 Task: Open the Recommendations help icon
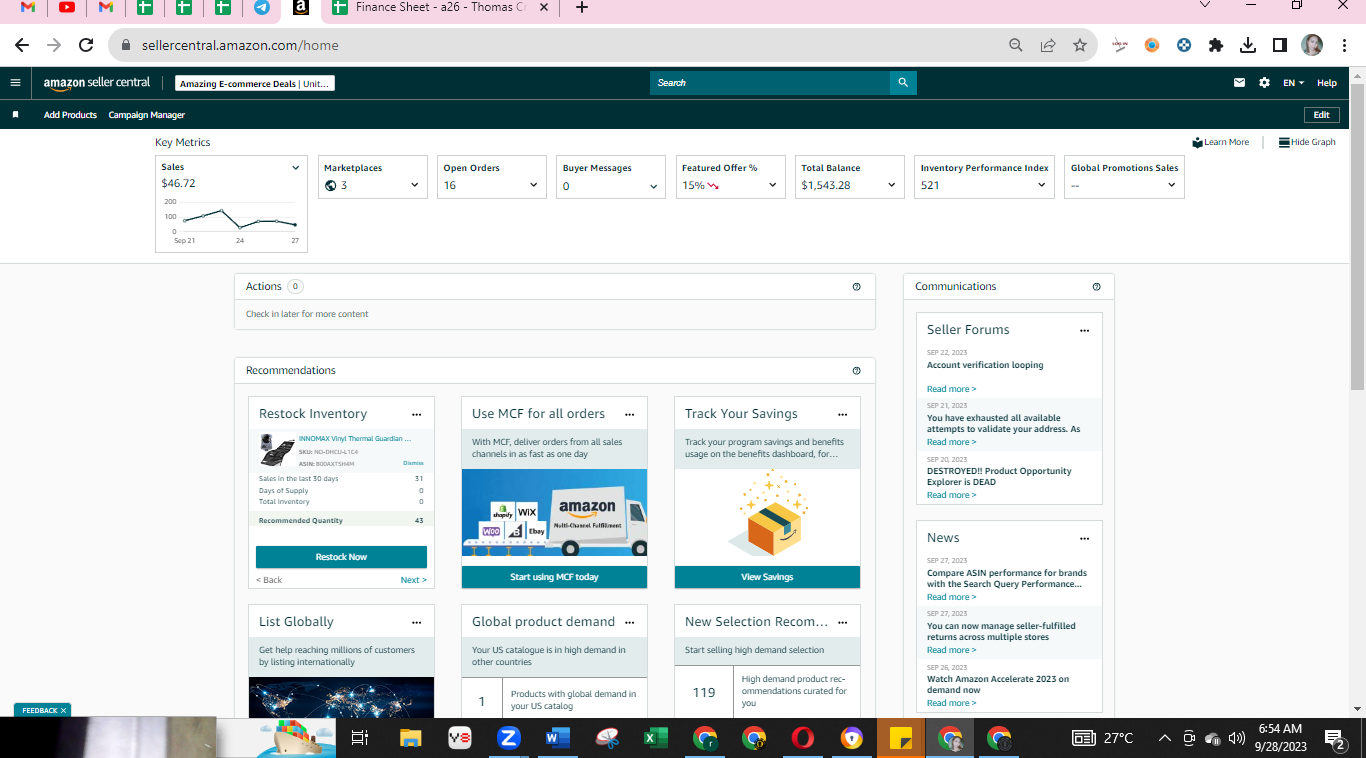point(856,371)
